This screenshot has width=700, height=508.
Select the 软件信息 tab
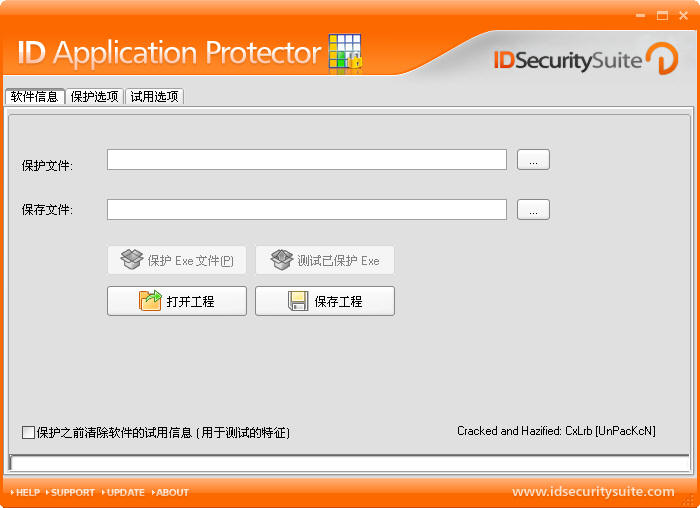(34, 97)
